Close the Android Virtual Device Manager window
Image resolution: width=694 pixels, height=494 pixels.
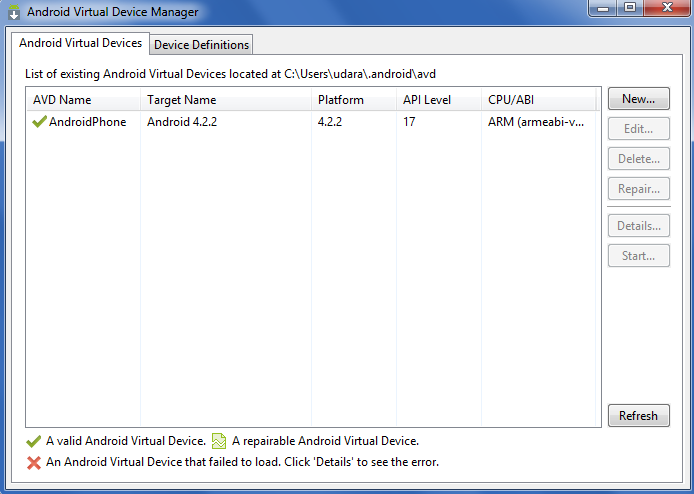[667, 8]
